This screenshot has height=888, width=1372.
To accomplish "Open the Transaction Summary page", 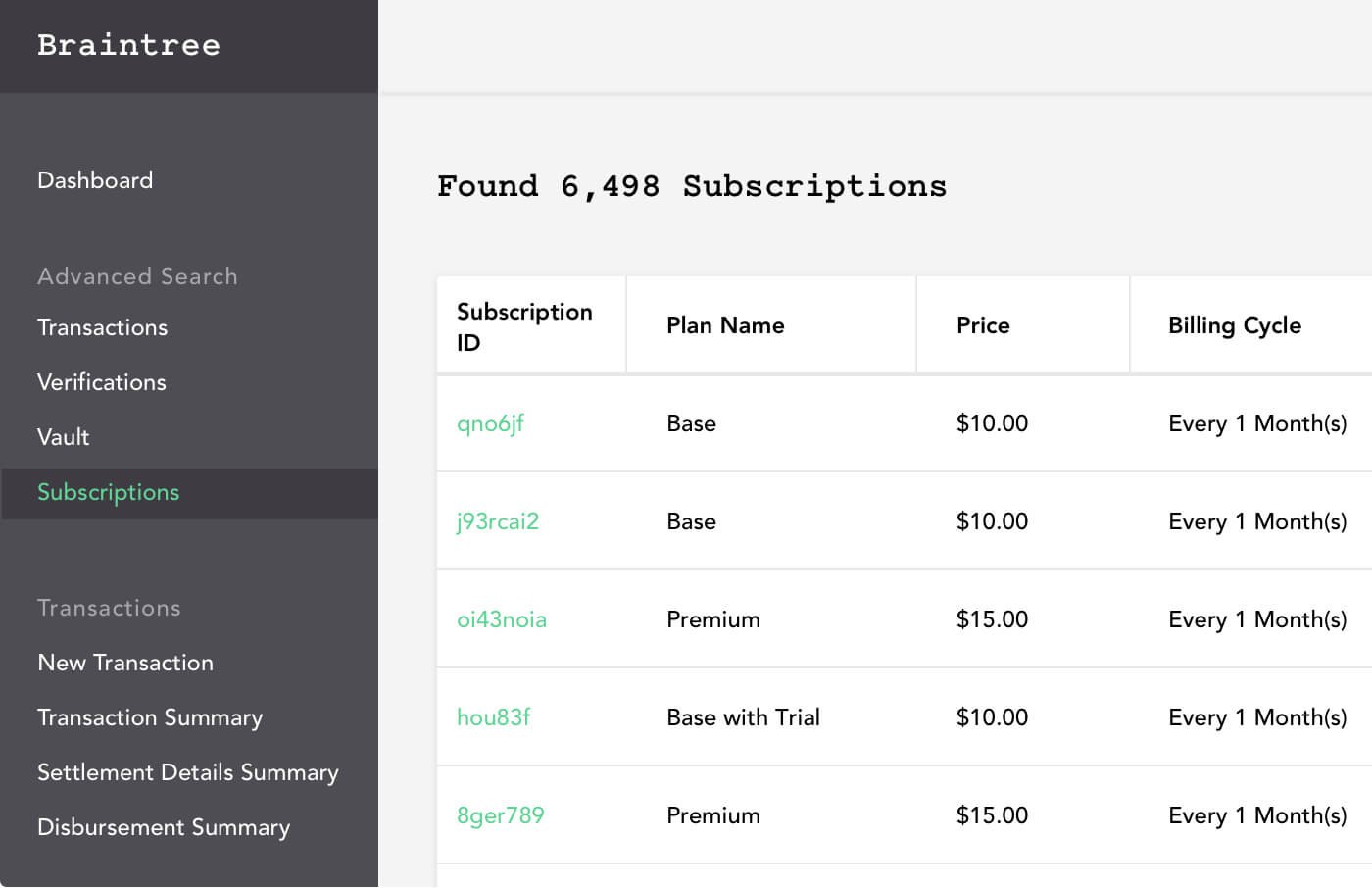I will [150, 717].
